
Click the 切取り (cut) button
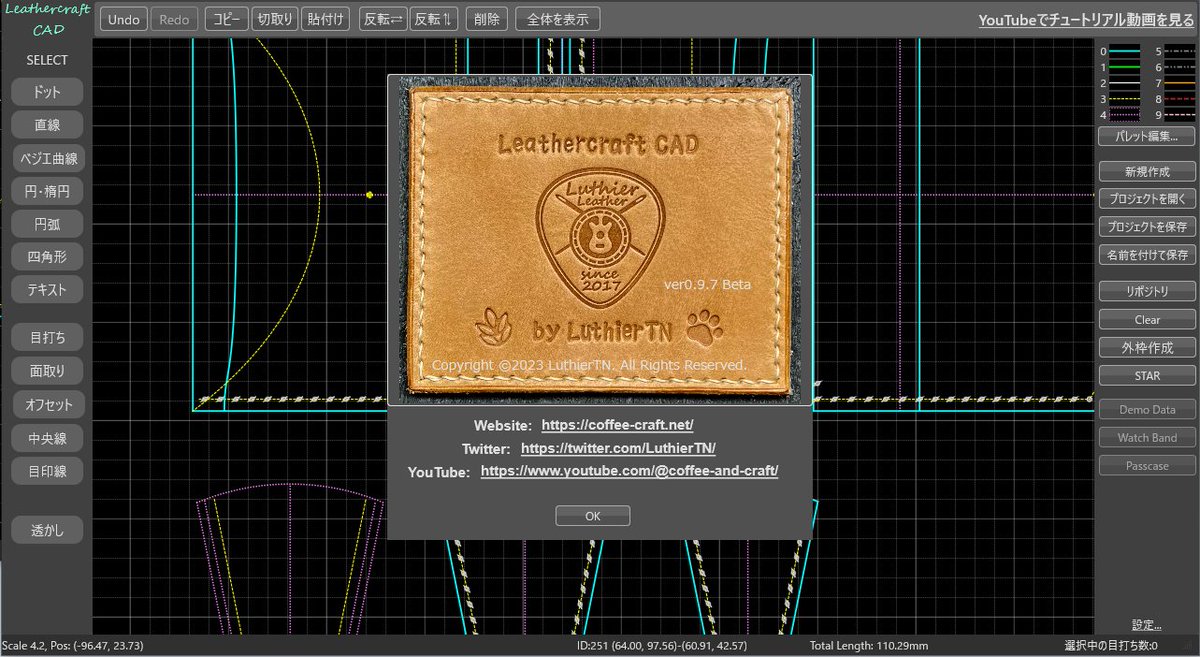click(273, 19)
